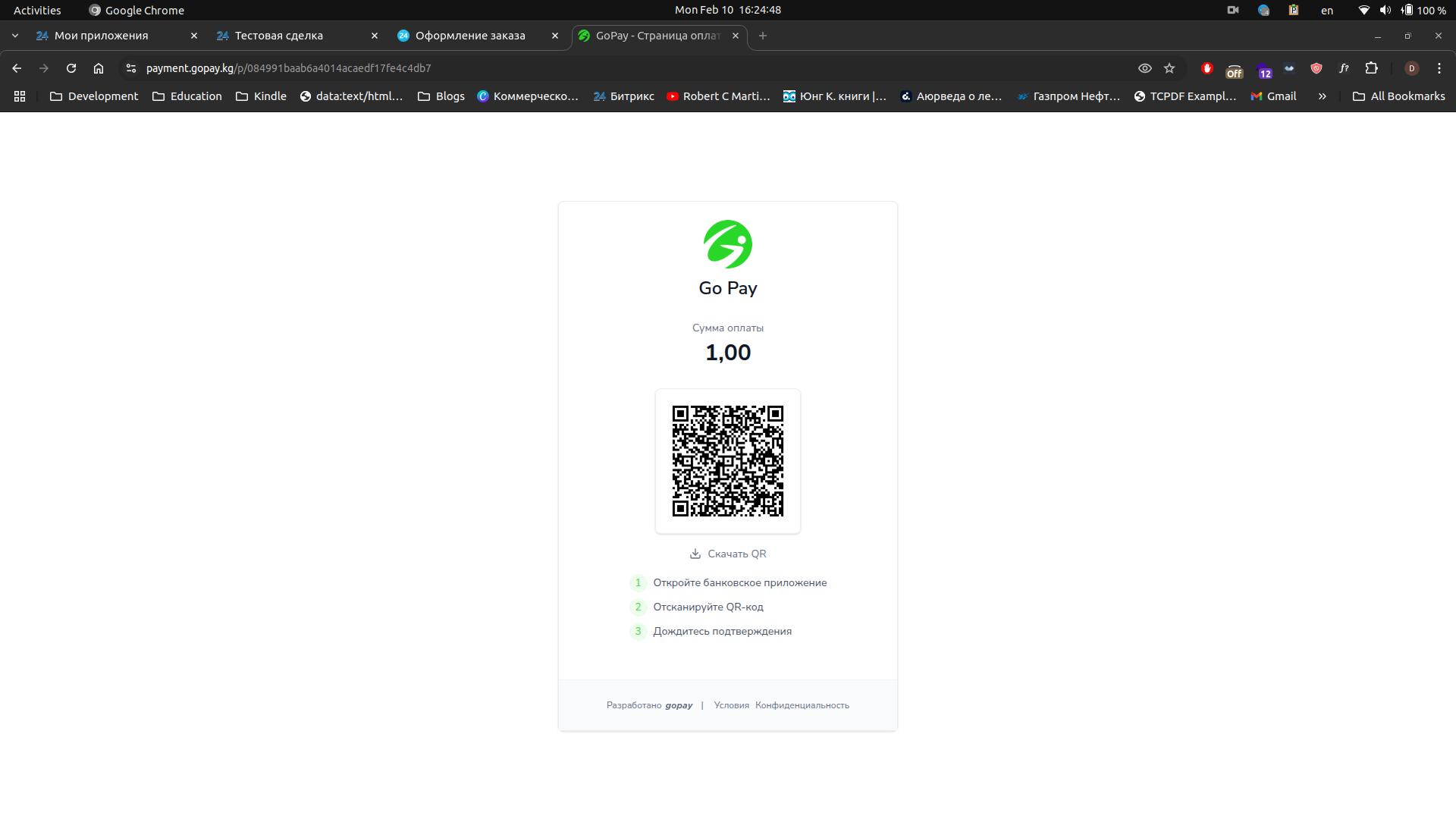Click the Скачать QR download link
This screenshot has width=1456, height=819.
click(x=728, y=554)
